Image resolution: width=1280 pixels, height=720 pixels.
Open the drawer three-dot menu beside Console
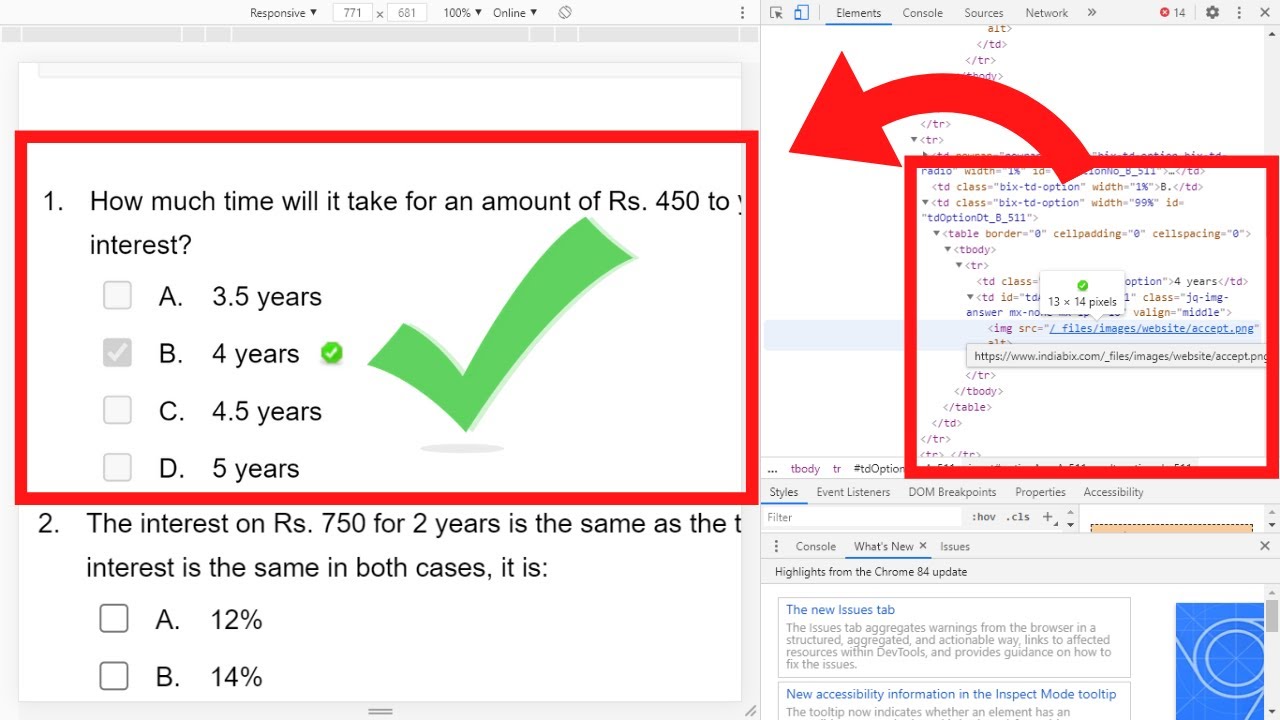coord(777,546)
